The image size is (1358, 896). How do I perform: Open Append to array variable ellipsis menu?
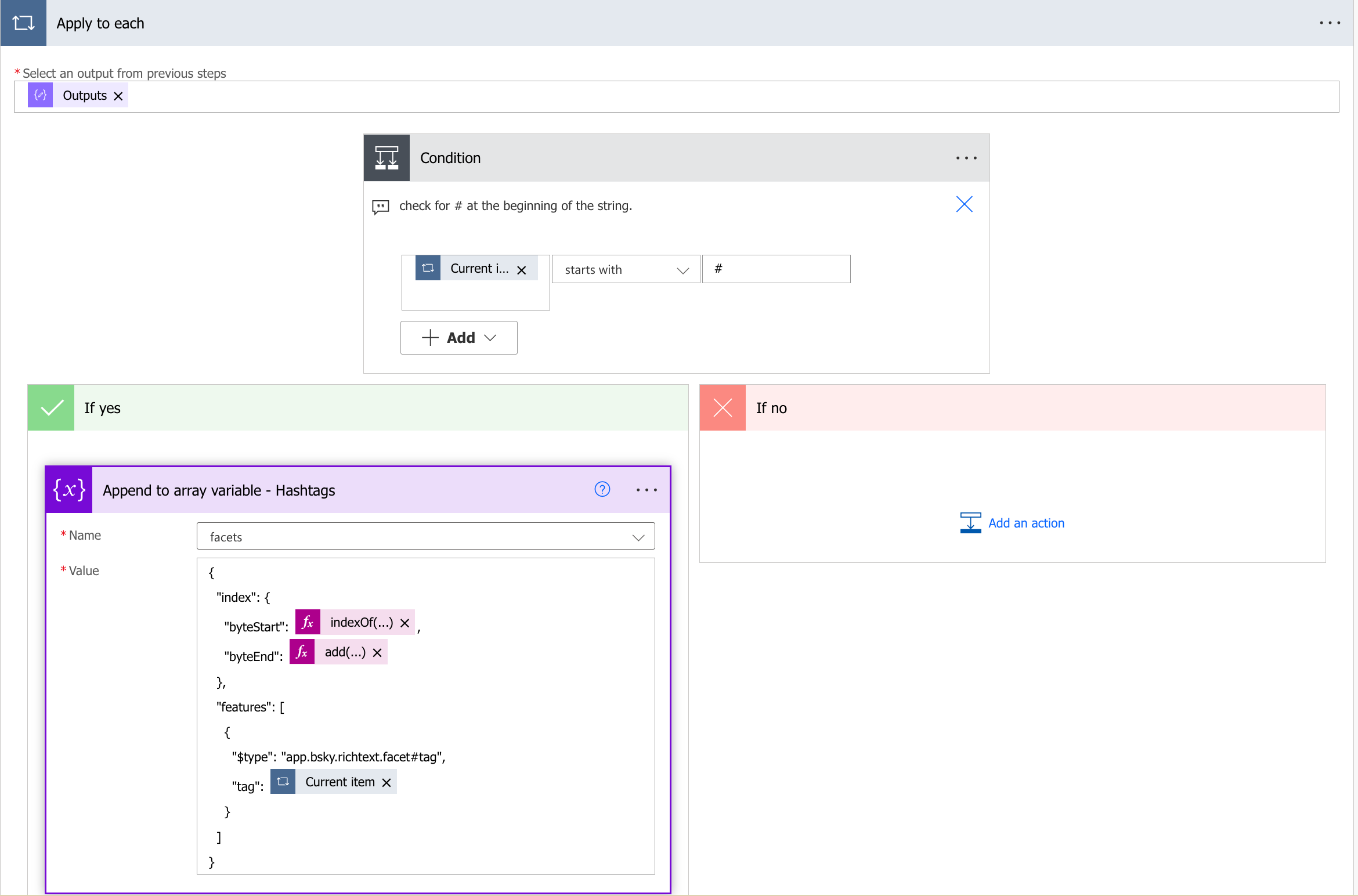click(647, 490)
